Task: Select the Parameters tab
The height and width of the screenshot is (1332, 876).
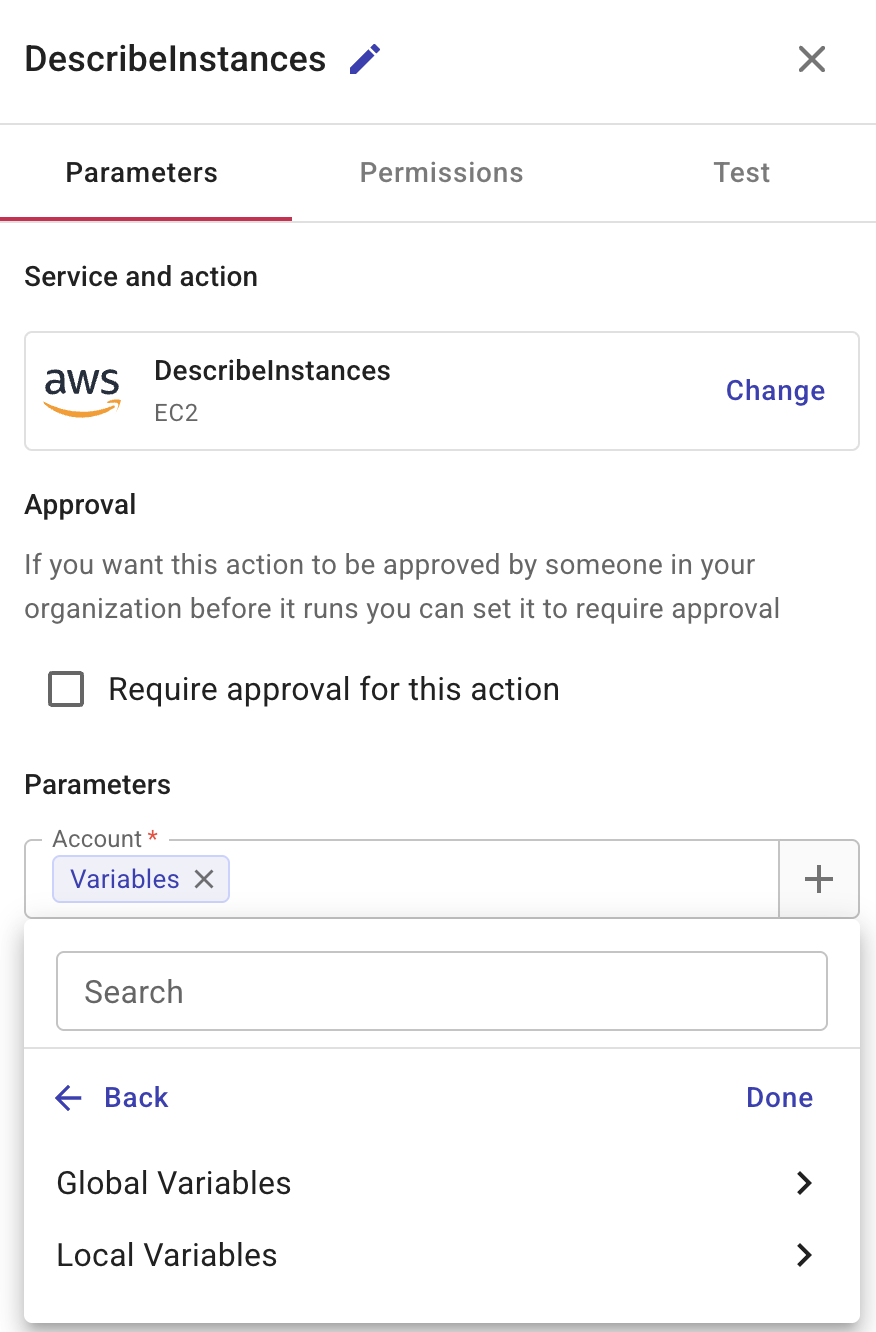Action: pyautogui.click(x=141, y=173)
